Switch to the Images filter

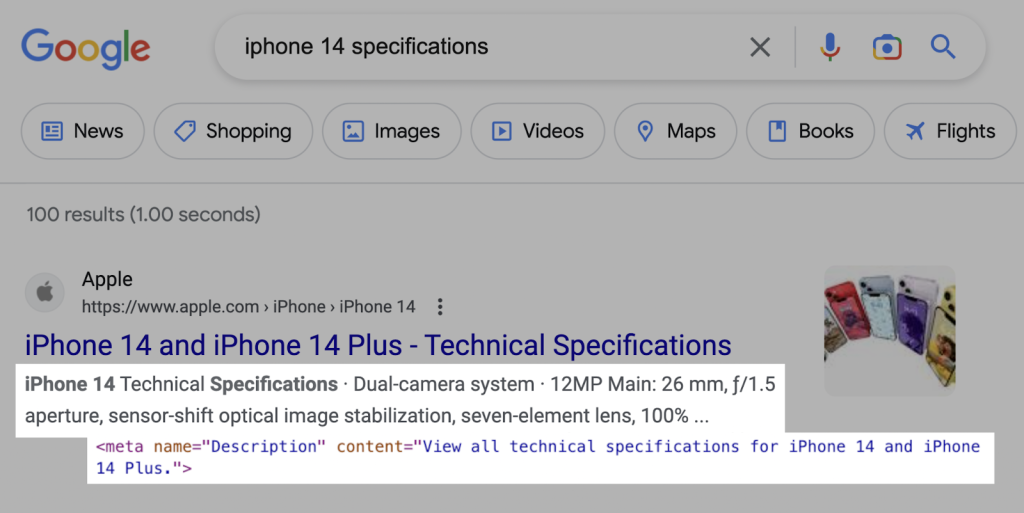click(391, 131)
